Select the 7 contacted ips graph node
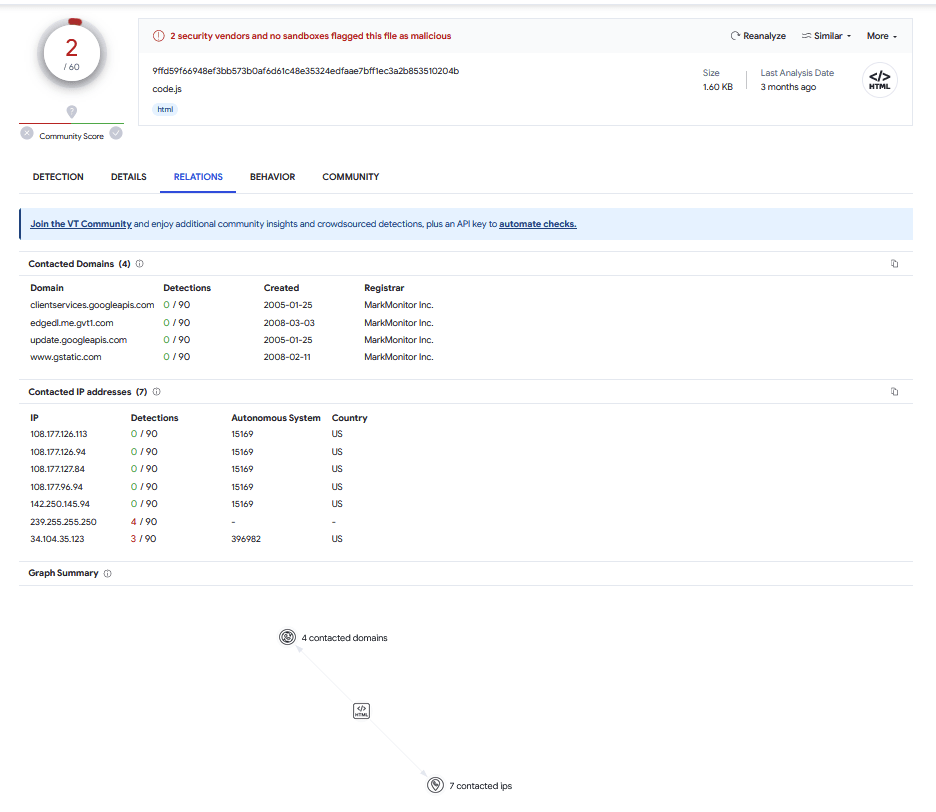The image size is (936, 812). (435, 785)
